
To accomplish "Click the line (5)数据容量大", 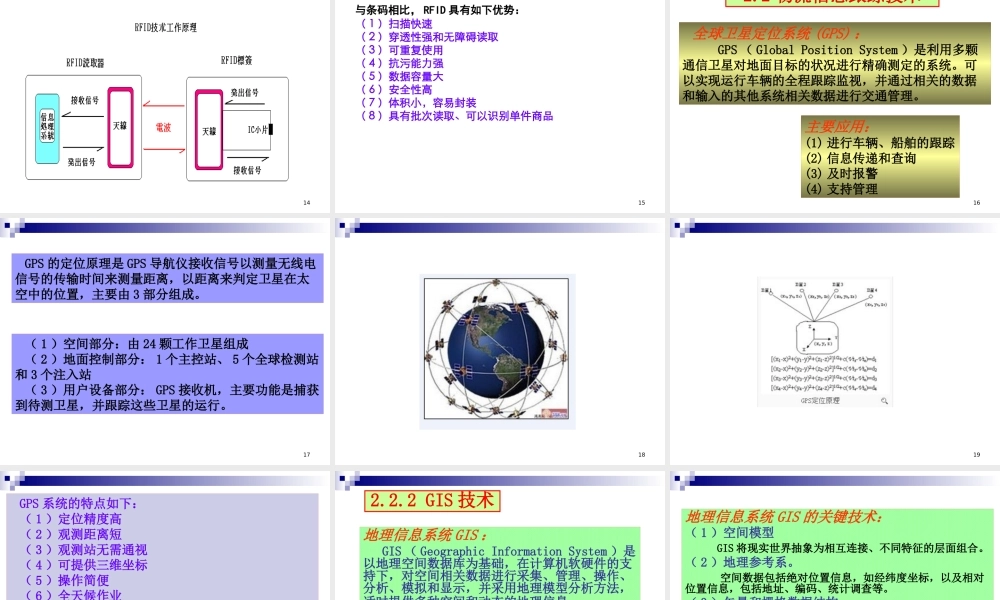I will pos(401,77).
